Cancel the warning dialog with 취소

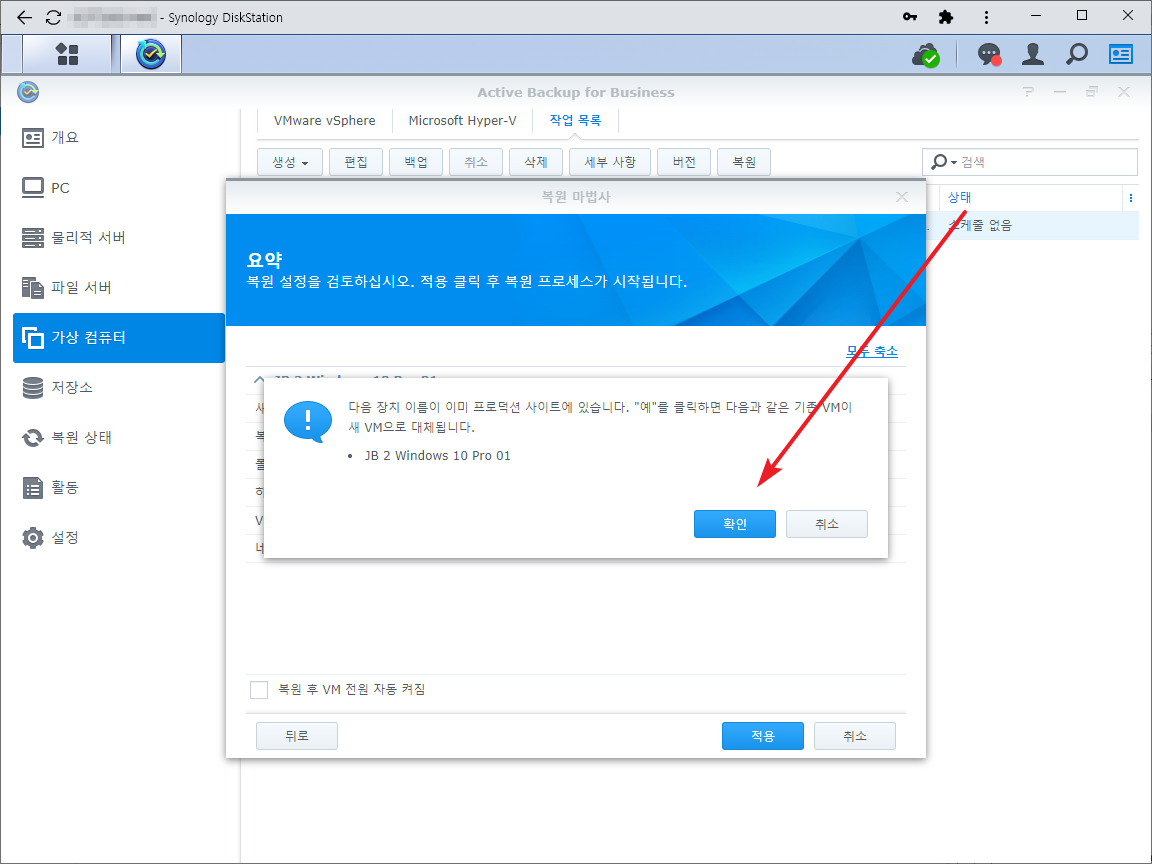coord(827,524)
